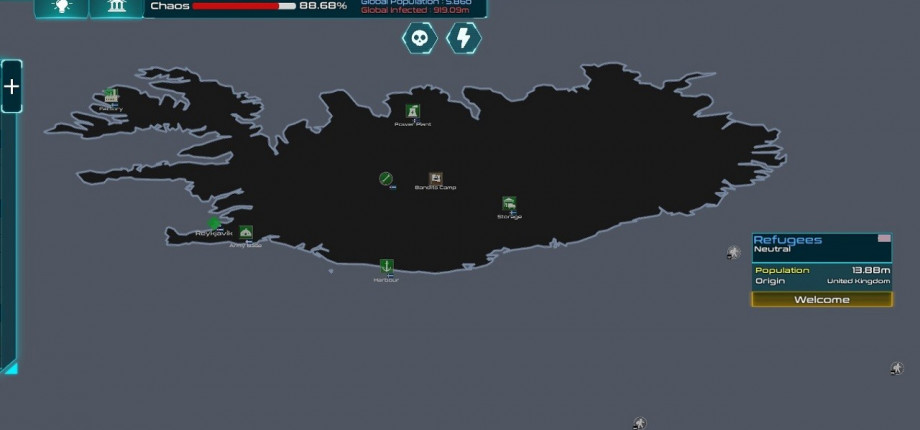Click the Power Plant label
Screen dimensions: 920x430
[412, 124]
